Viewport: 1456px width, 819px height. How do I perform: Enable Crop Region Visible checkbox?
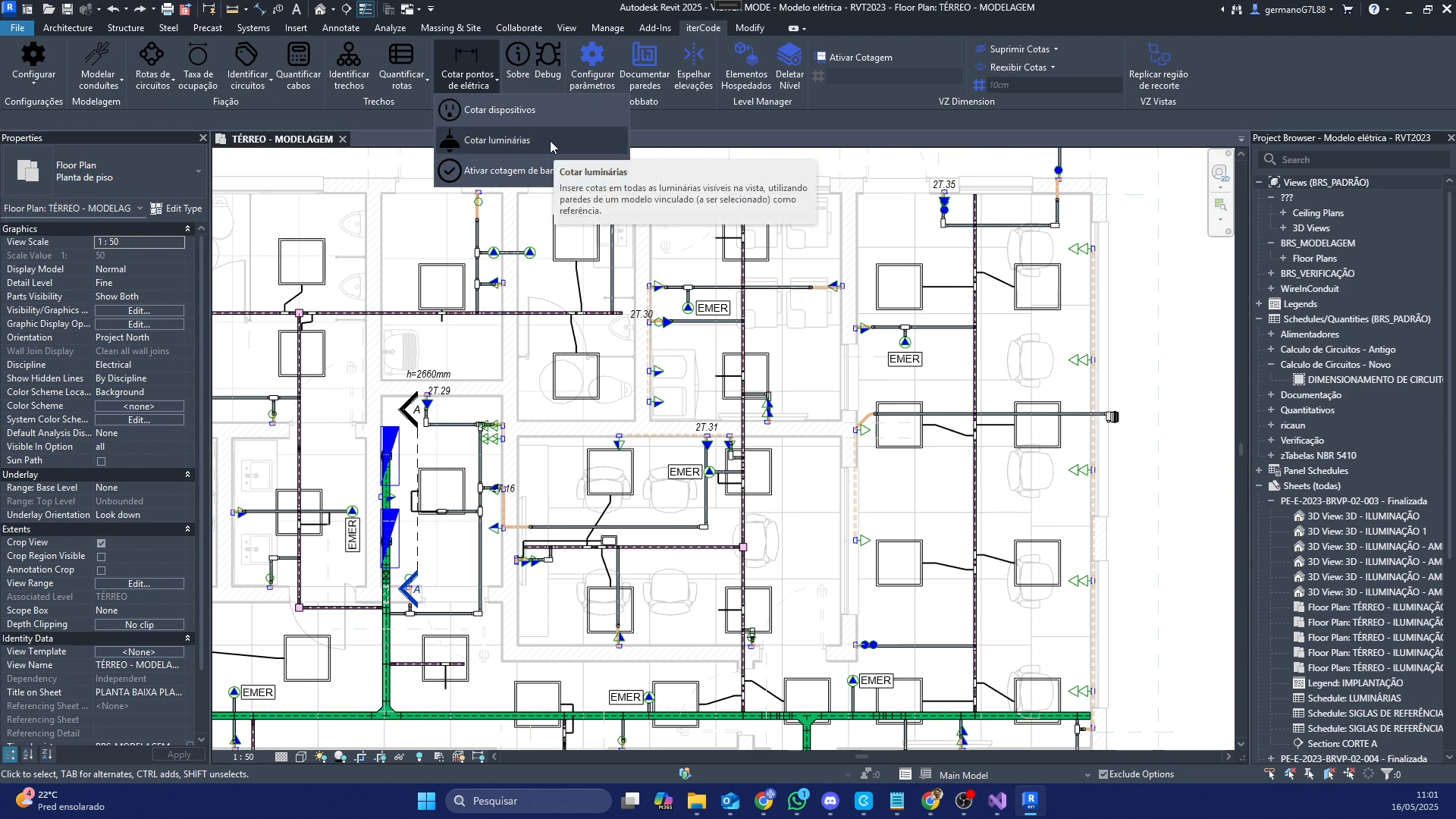point(101,557)
